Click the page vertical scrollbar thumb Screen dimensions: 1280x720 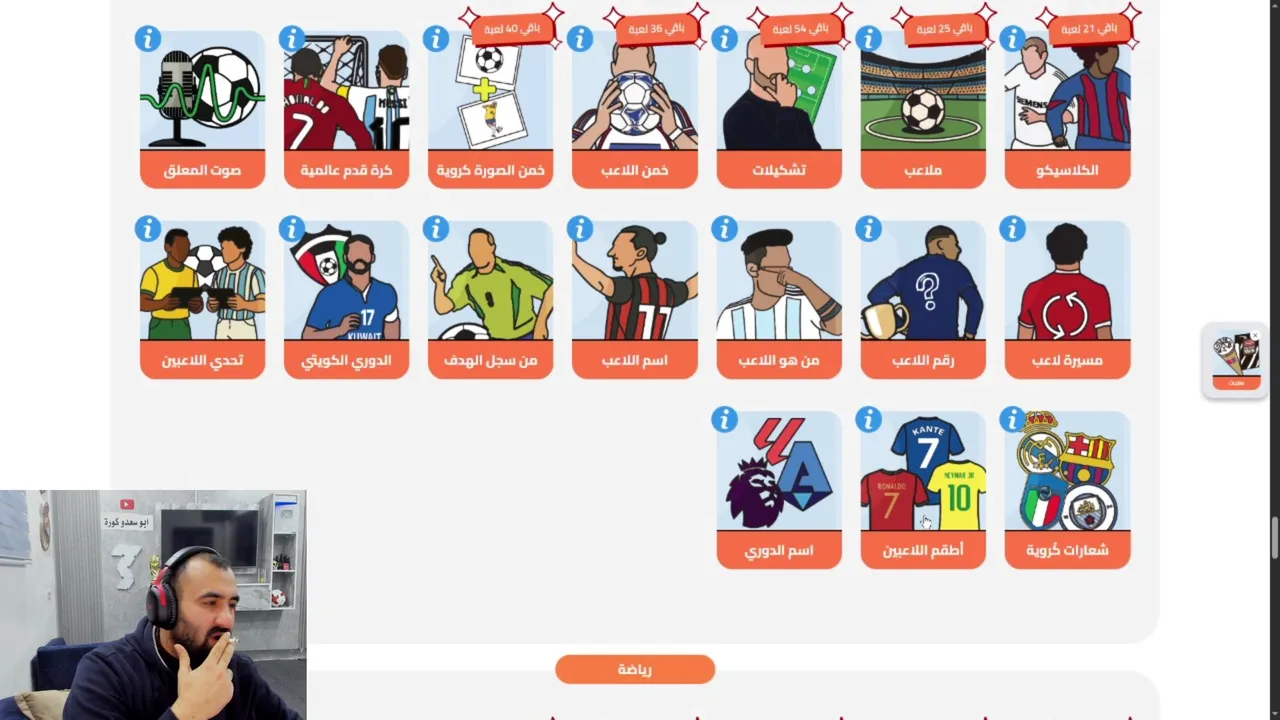coord(1274,538)
